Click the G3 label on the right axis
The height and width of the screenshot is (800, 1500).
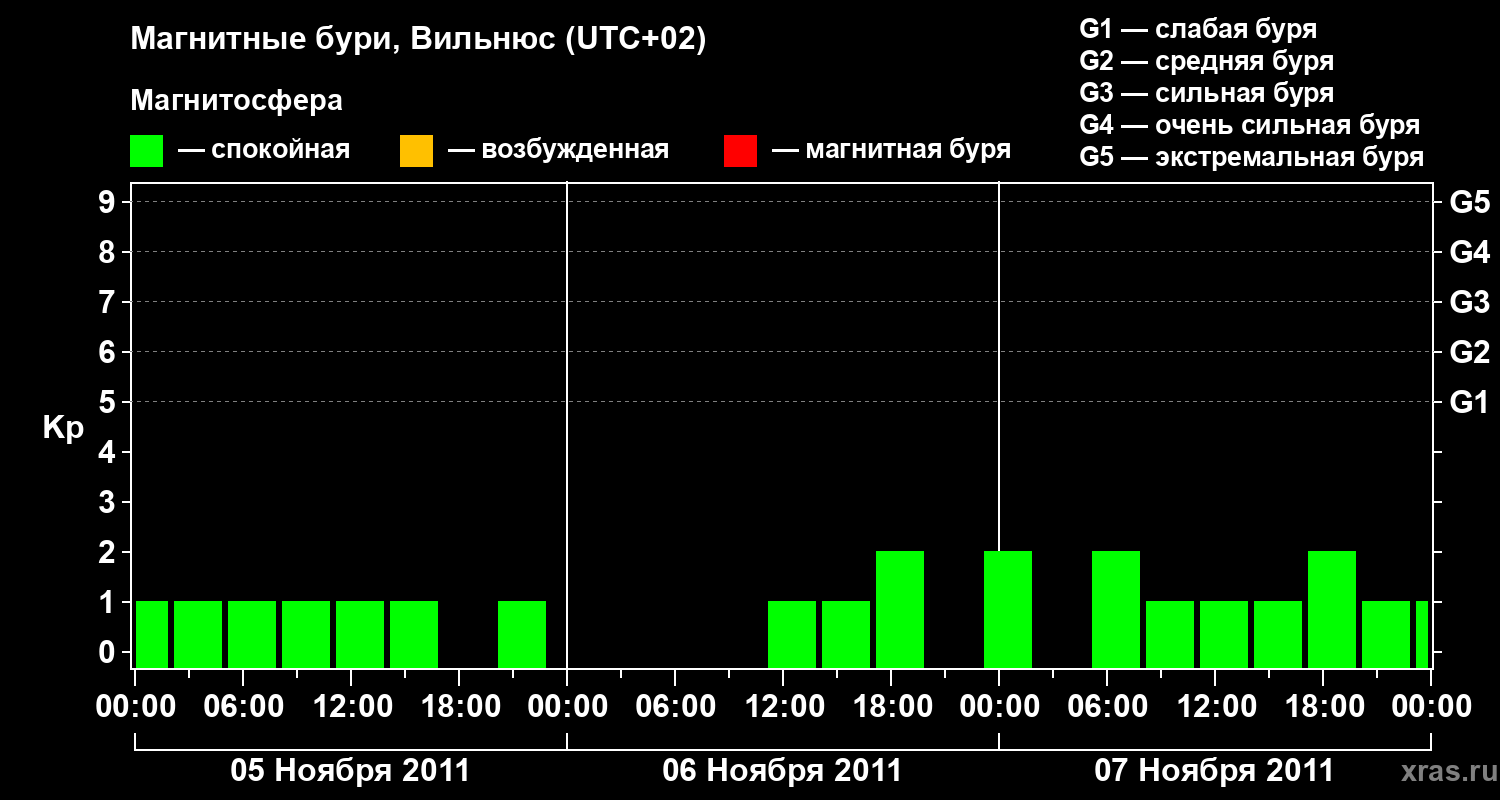point(1469,302)
